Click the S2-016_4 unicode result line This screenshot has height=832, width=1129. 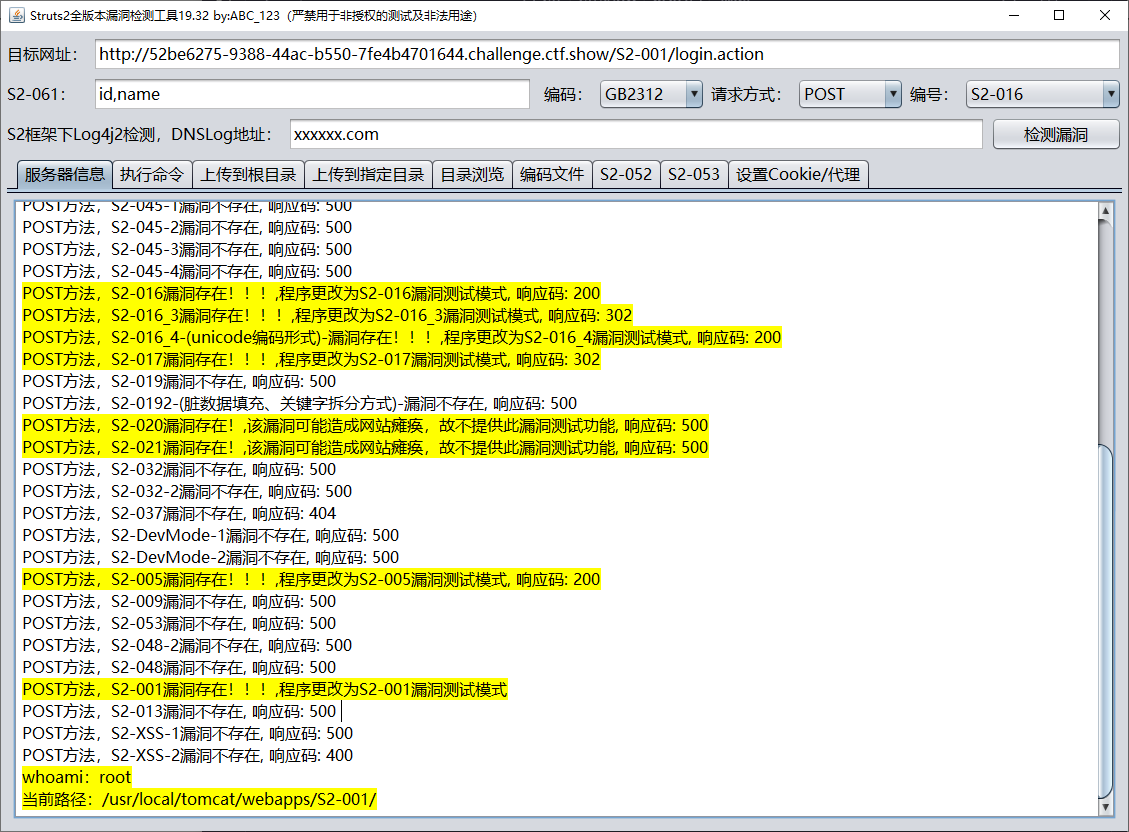402,338
